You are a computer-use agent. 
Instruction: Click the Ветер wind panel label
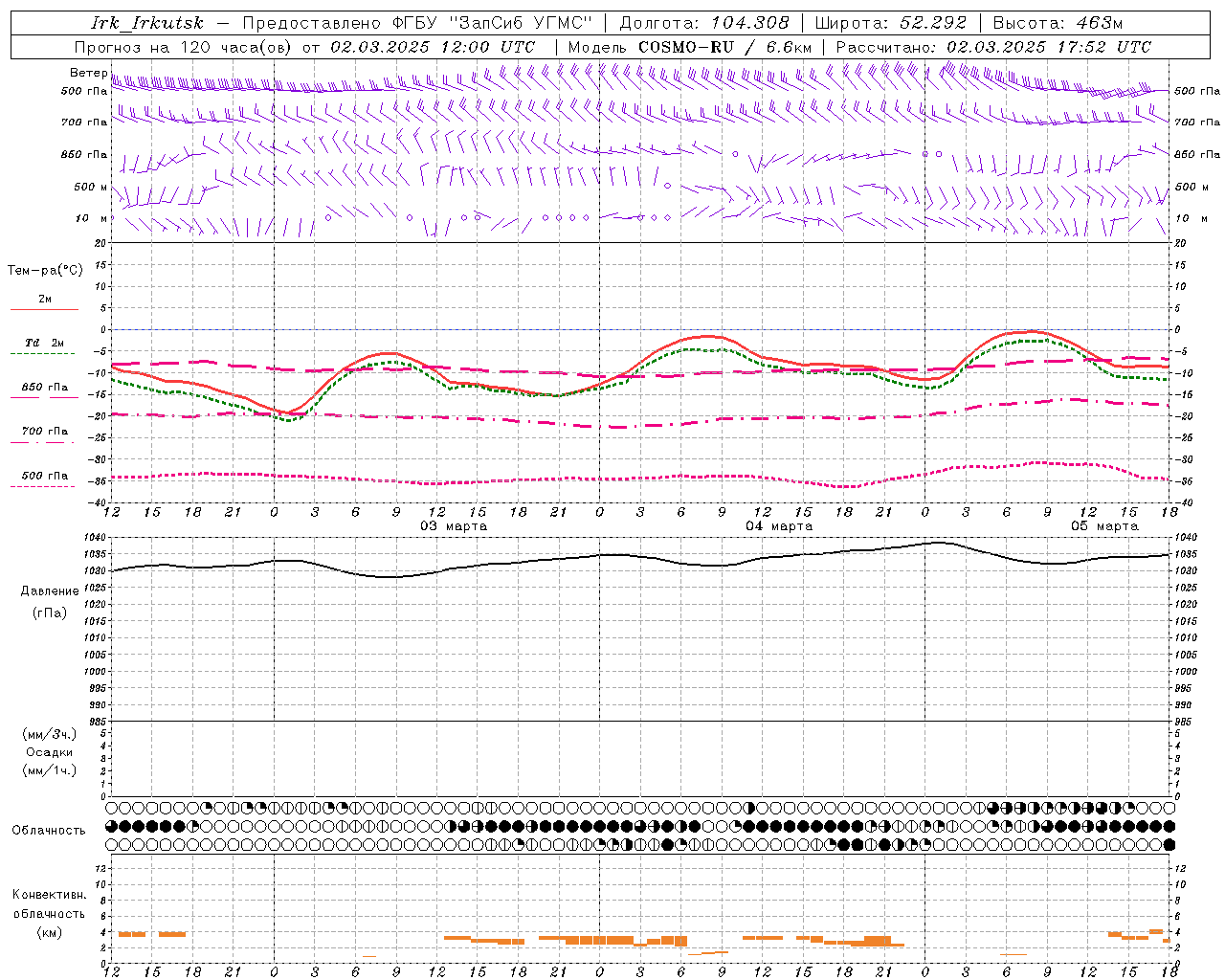point(88,73)
